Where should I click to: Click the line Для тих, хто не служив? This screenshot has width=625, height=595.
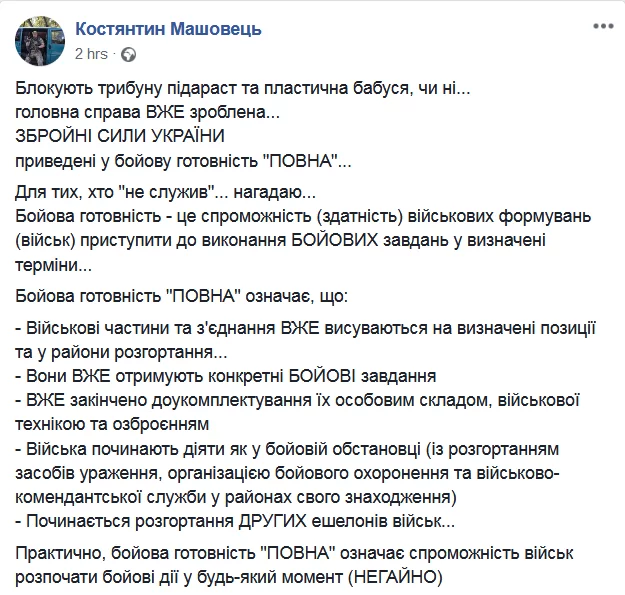(165, 192)
